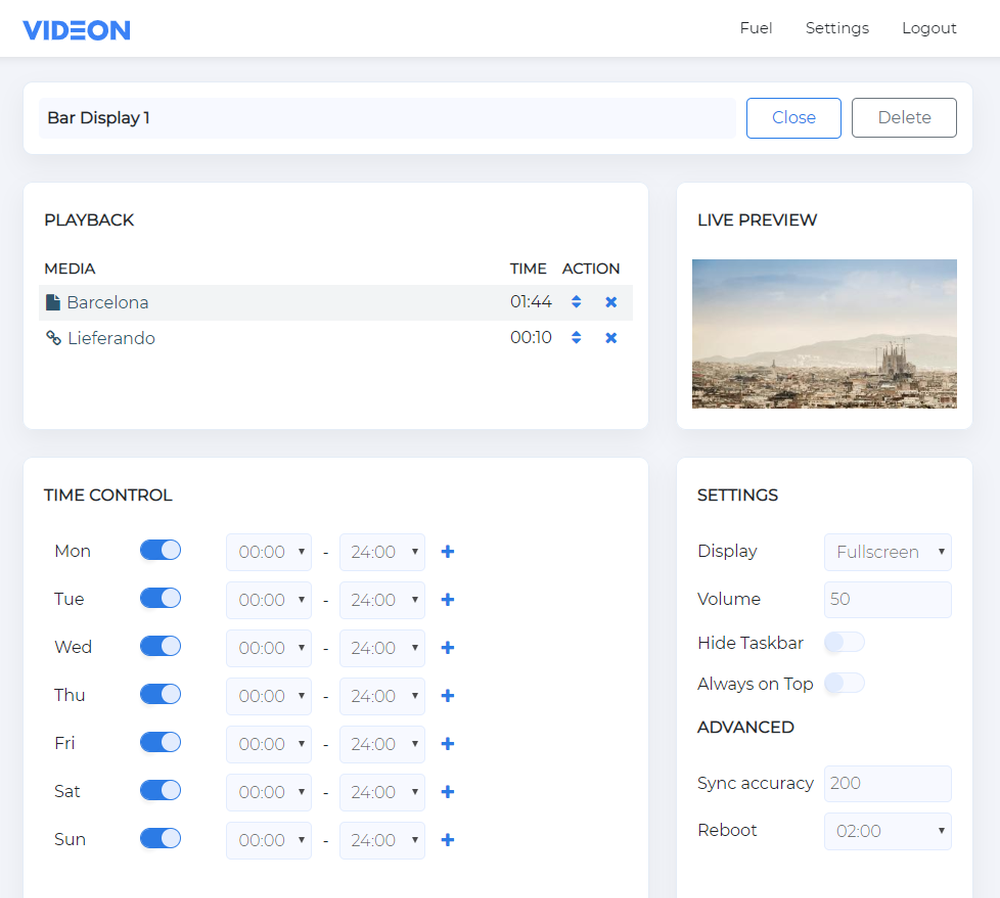The width and height of the screenshot is (1000, 898).
Task: Disable the Thu schedule toggle
Action: pyautogui.click(x=161, y=694)
